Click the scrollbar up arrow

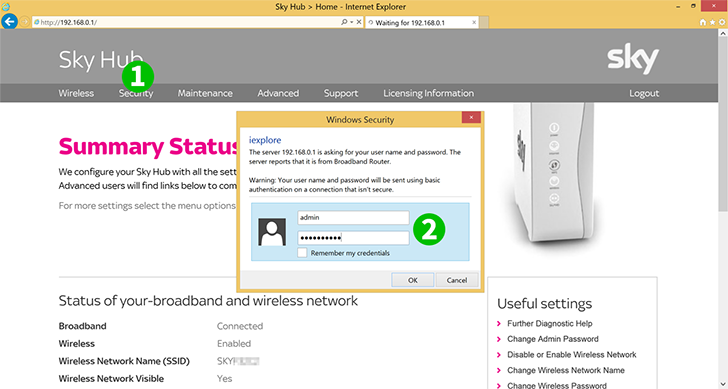(x=723, y=33)
